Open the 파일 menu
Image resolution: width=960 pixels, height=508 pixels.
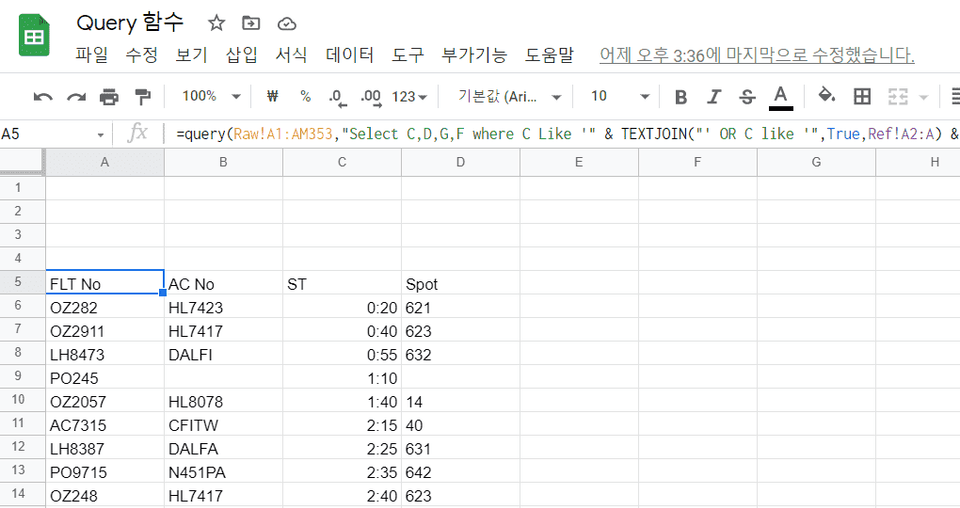(92, 55)
